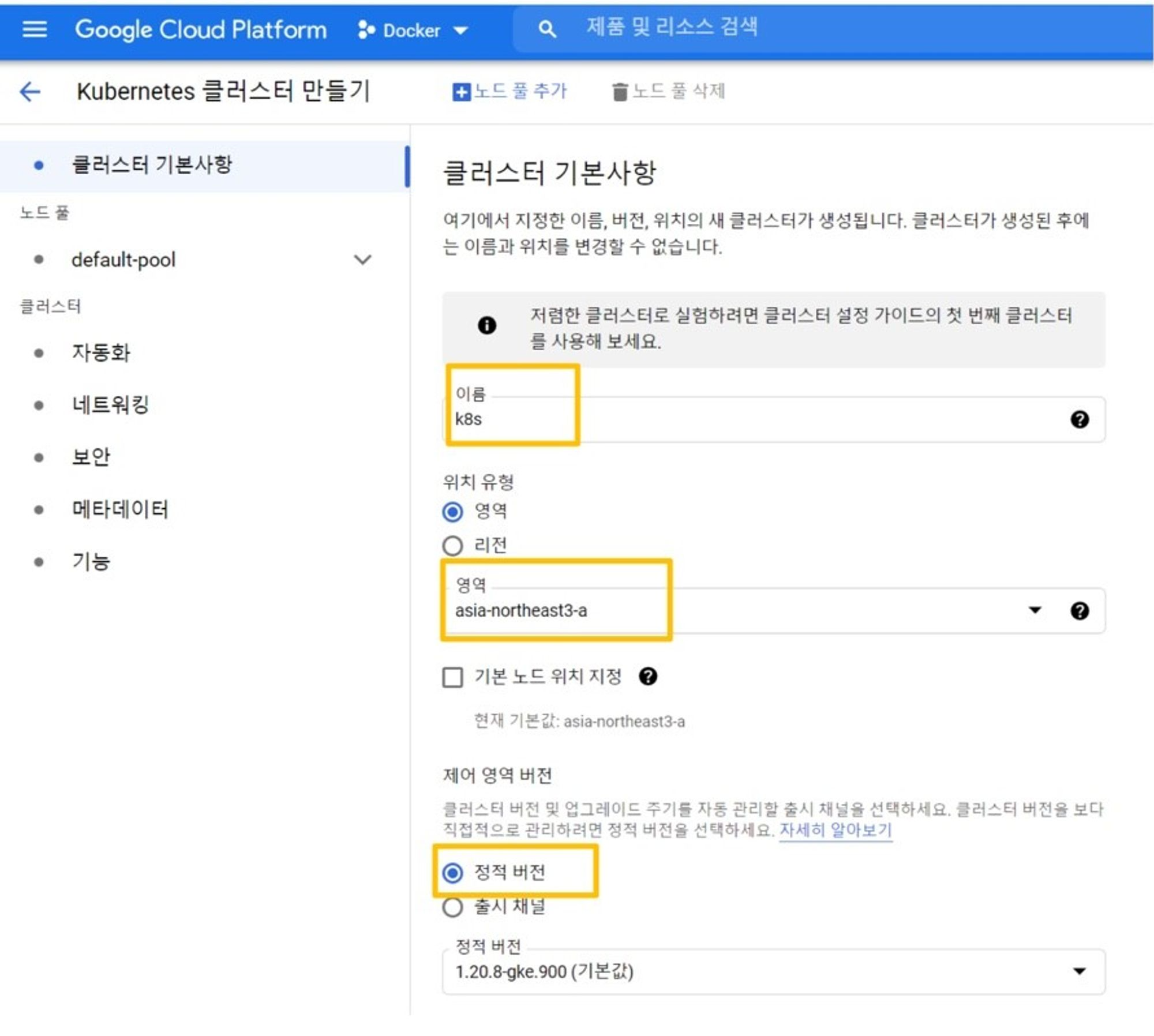Click the 이름 text field containing k8s
This screenshot has width=1154, height=1036.
click(750, 419)
